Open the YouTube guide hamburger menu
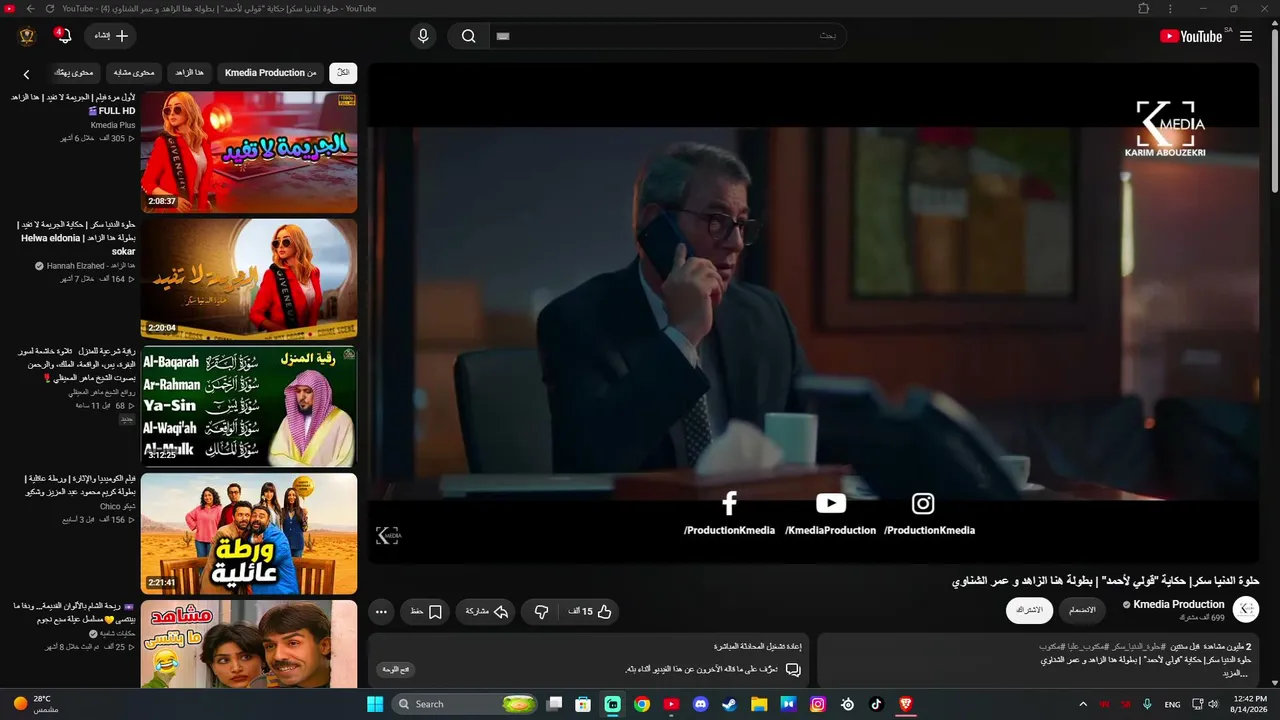1280x720 pixels. coord(1246,36)
